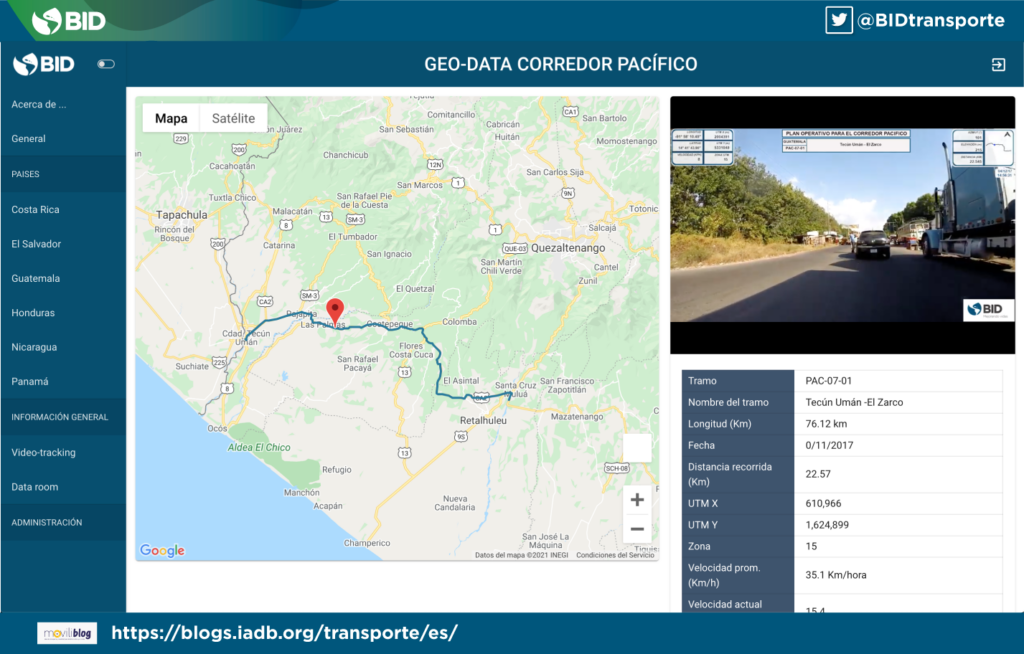This screenshot has width=1024, height=654.
Task: Click the road video thumbnail
Action: (842, 225)
